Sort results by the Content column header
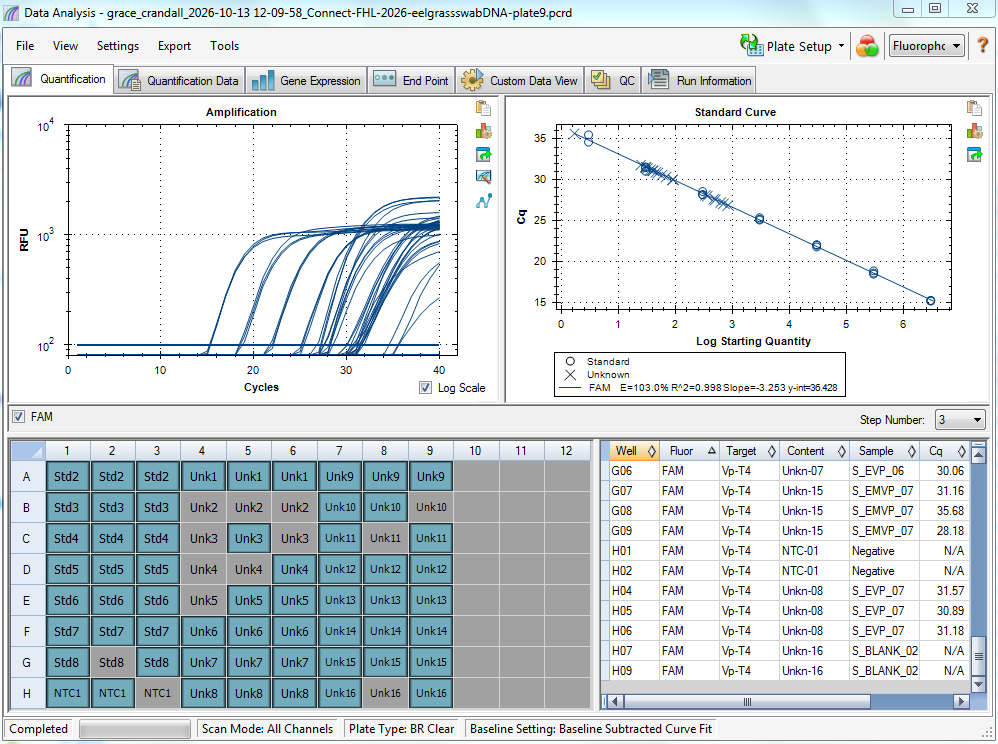This screenshot has width=998, height=744. pyautogui.click(x=815, y=451)
